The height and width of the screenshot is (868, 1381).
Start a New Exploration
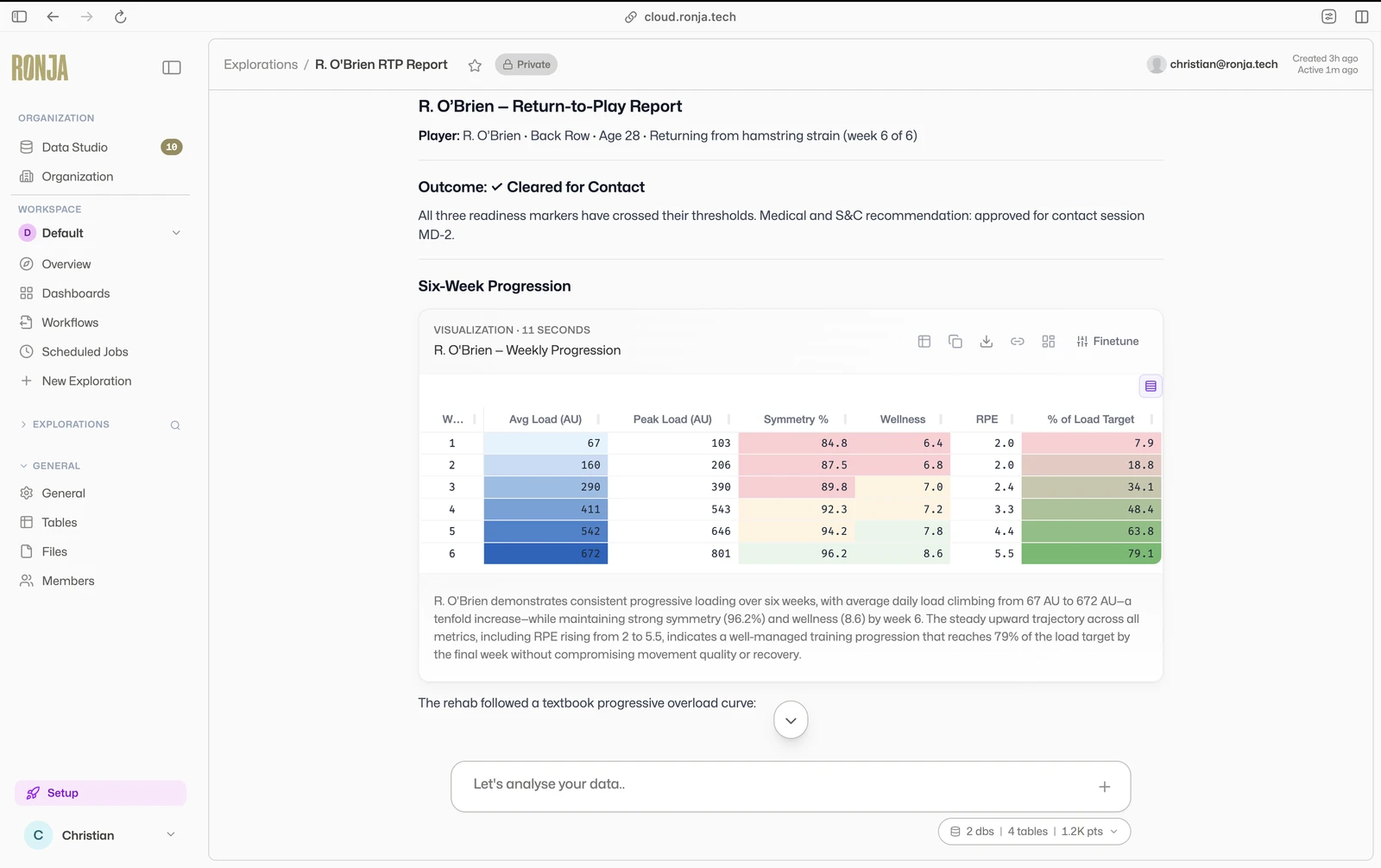86,381
